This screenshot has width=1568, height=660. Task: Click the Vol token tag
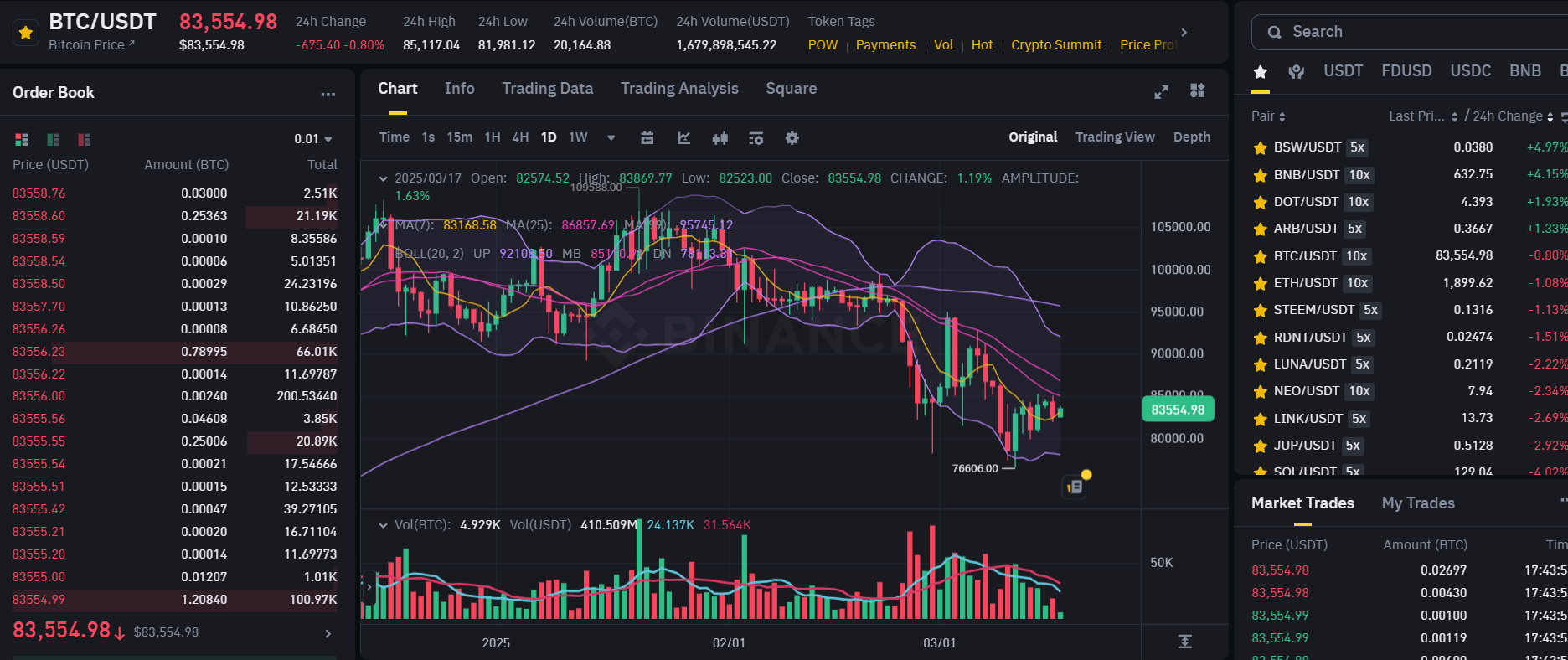pyautogui.click(x=943, y=45)
